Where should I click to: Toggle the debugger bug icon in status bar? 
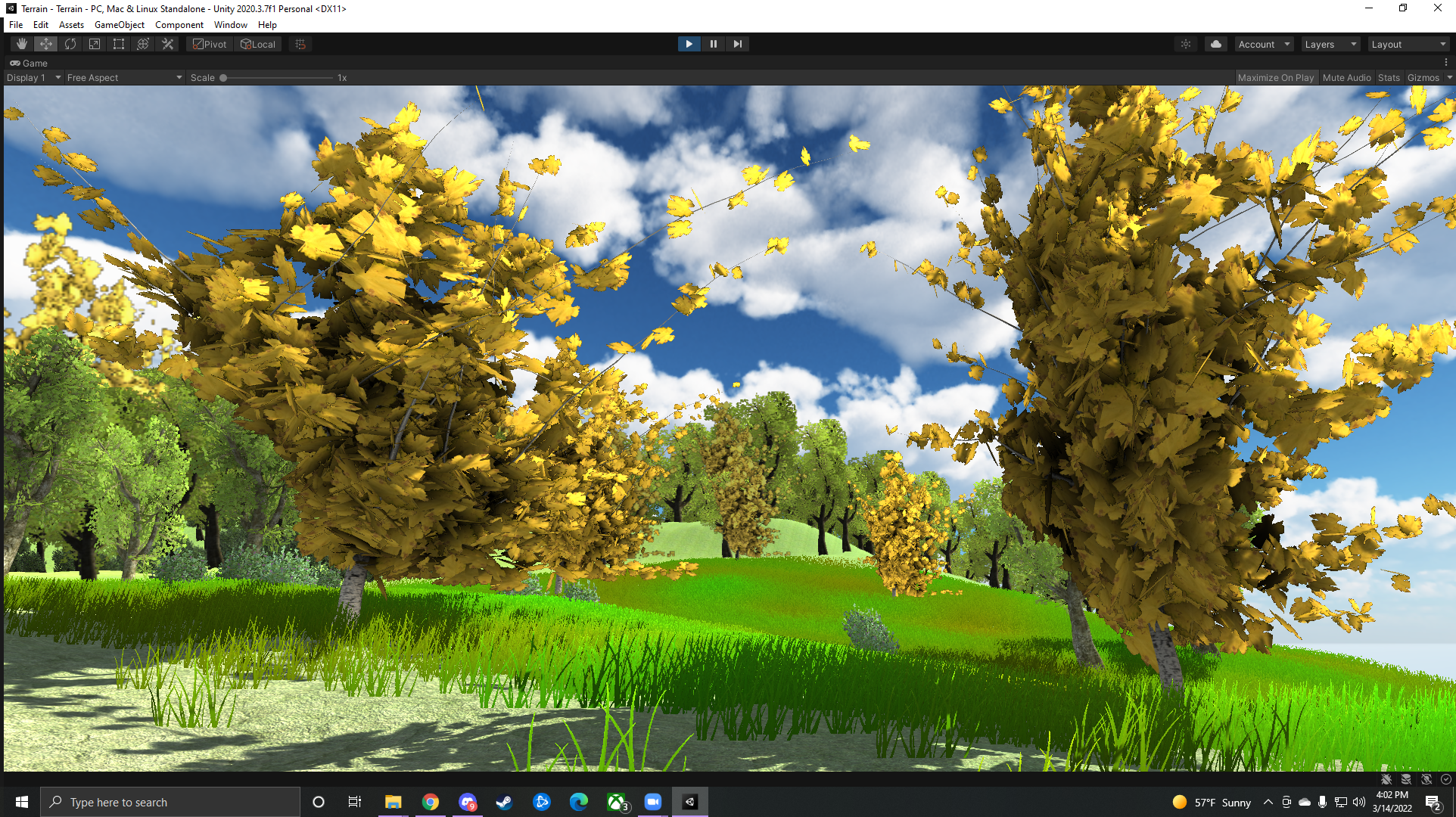pos(1386,779)
